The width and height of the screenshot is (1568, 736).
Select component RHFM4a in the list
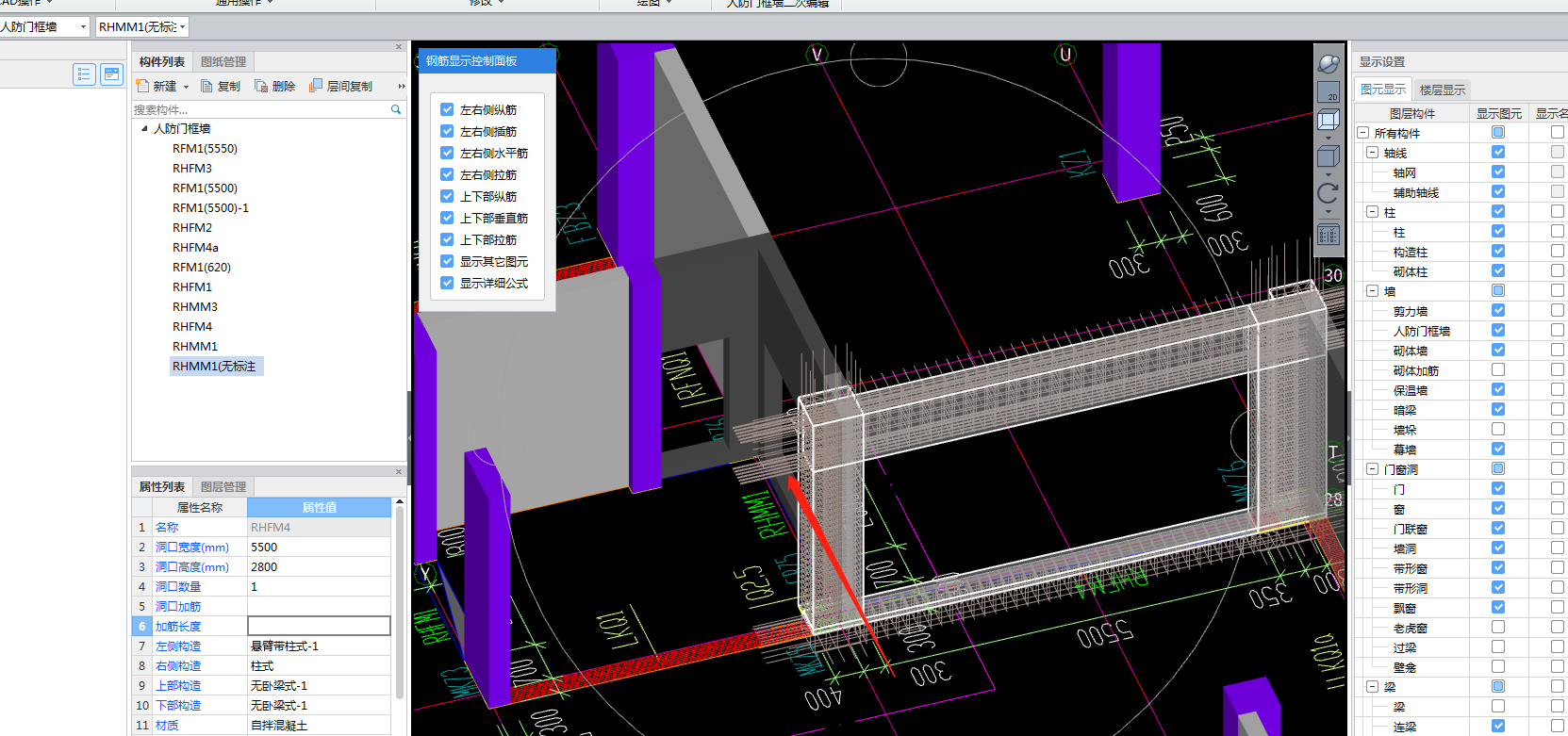pos(195,247)
